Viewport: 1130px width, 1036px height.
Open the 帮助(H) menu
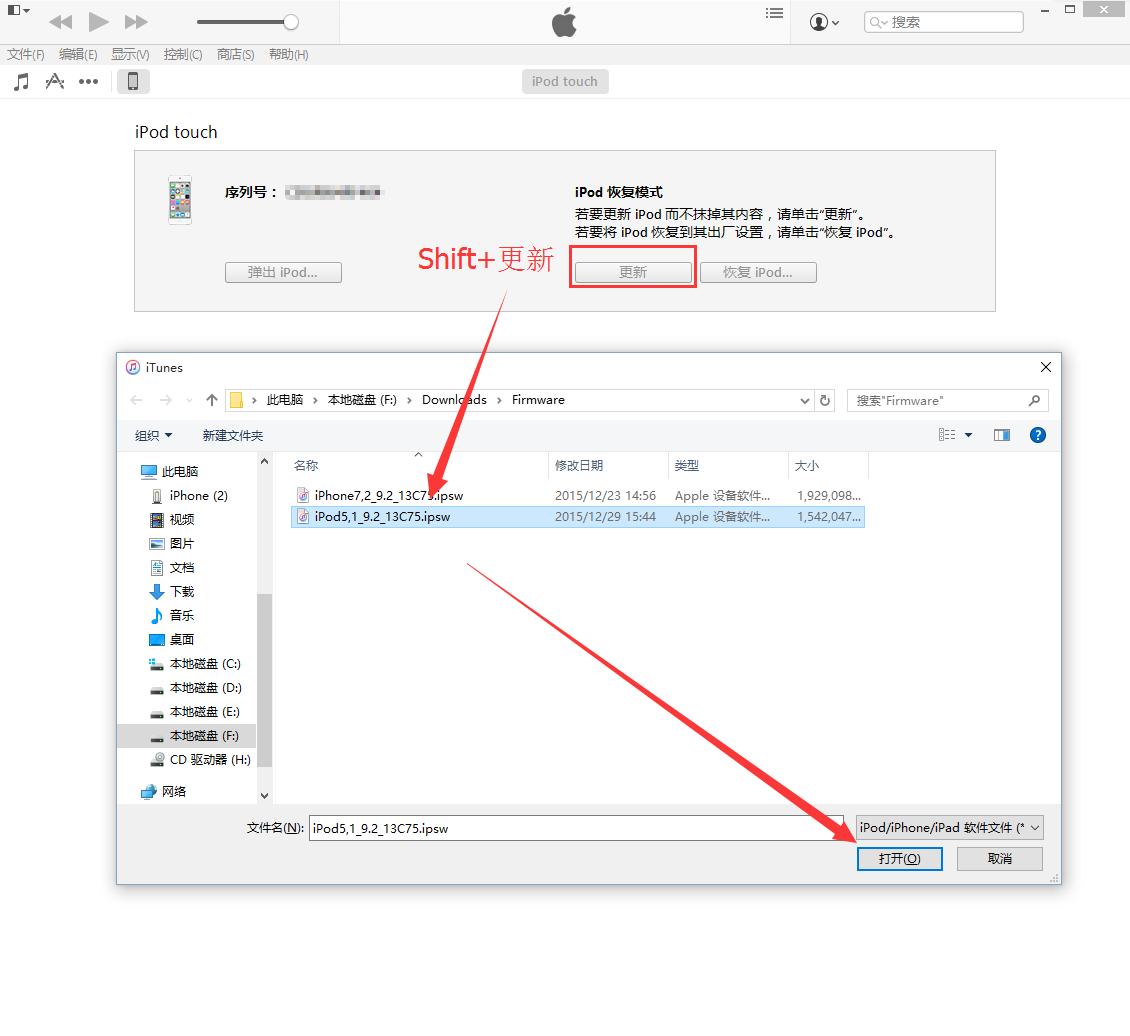pos(288,55)
